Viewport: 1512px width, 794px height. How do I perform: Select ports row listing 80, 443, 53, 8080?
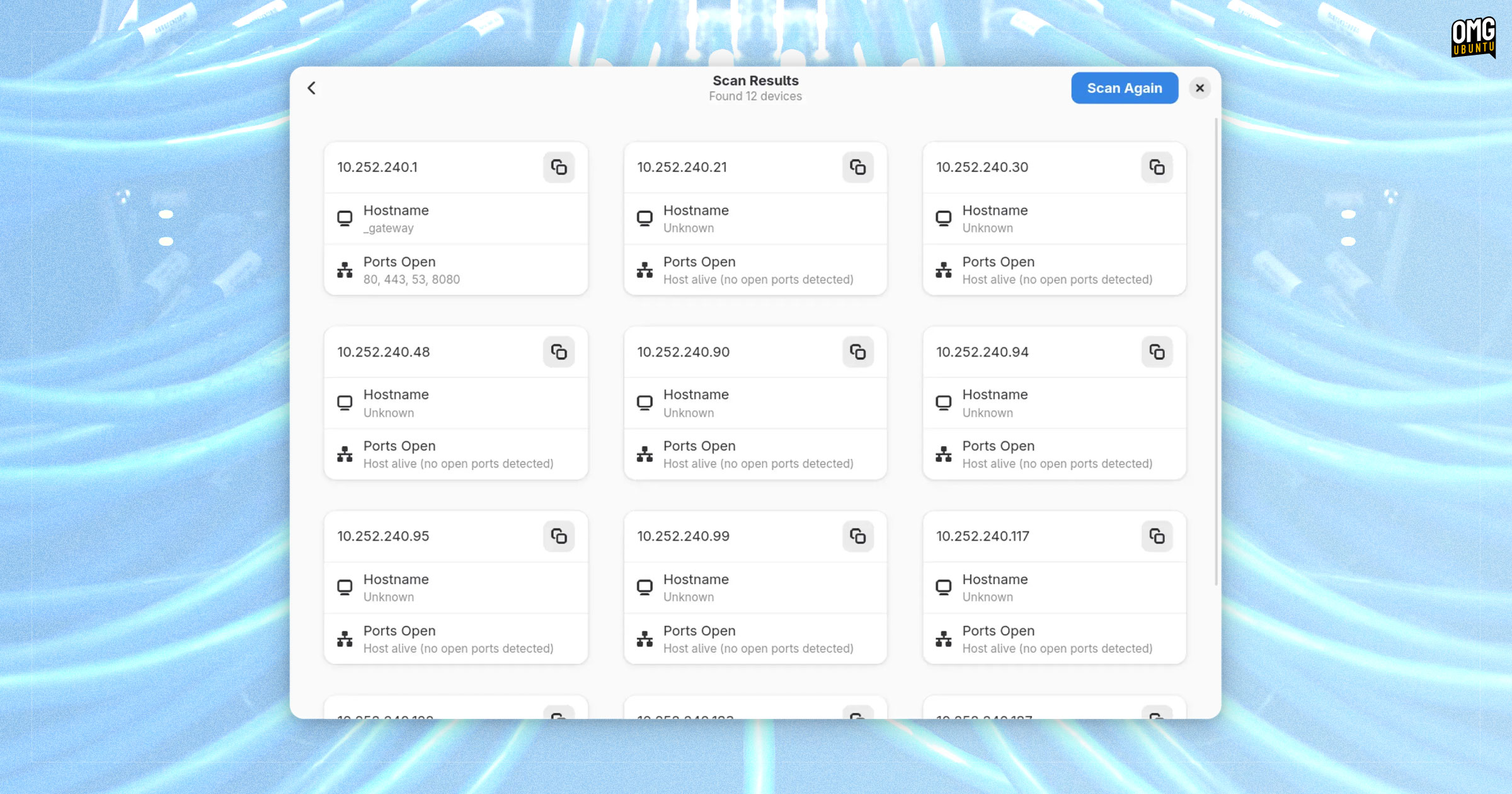tap(455, 270)
